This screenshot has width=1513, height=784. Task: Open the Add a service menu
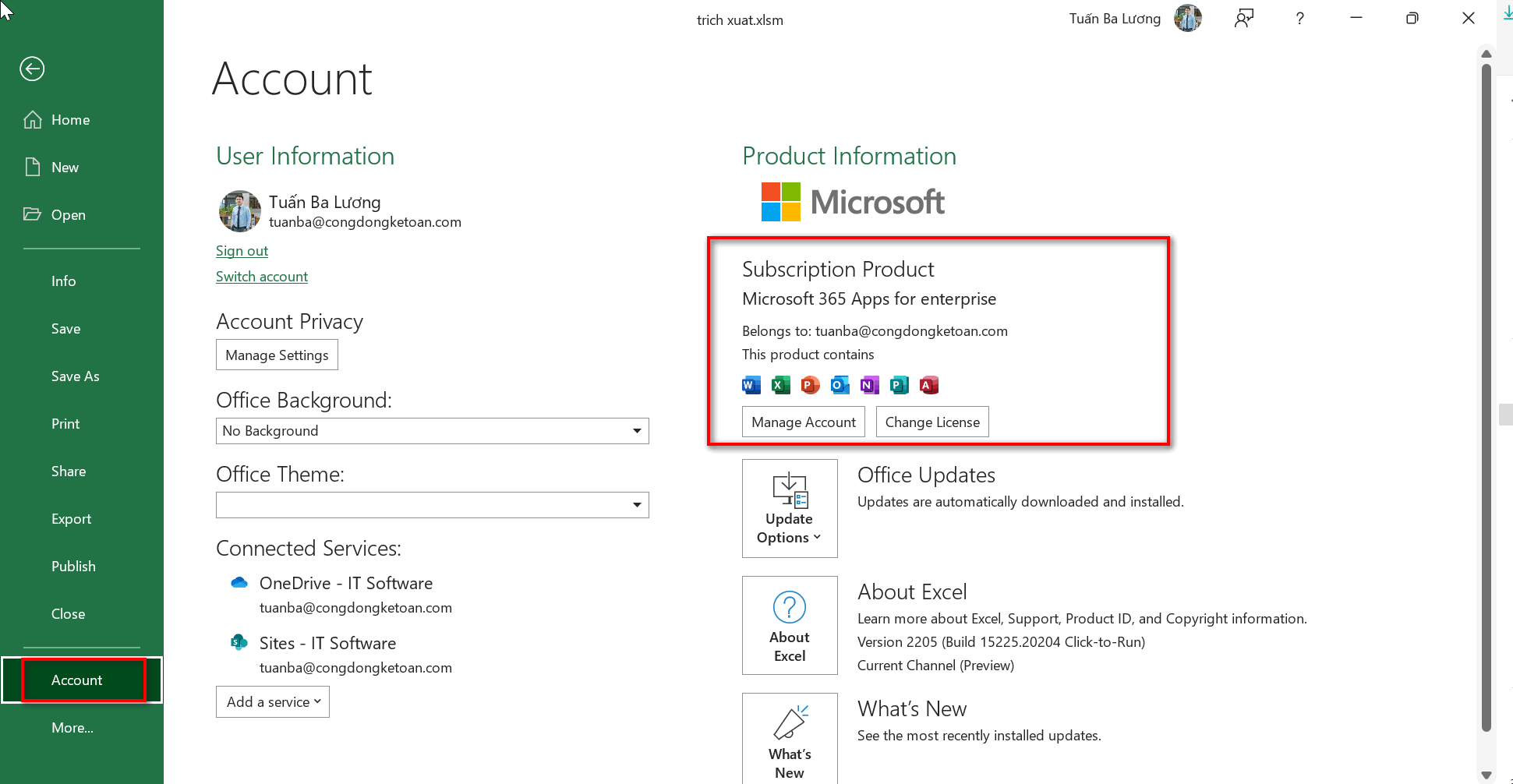click(273, 701)
